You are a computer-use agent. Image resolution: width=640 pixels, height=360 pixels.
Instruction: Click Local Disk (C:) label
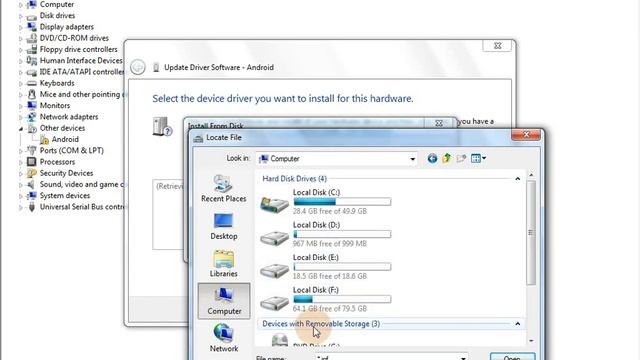tap(316, 192)
